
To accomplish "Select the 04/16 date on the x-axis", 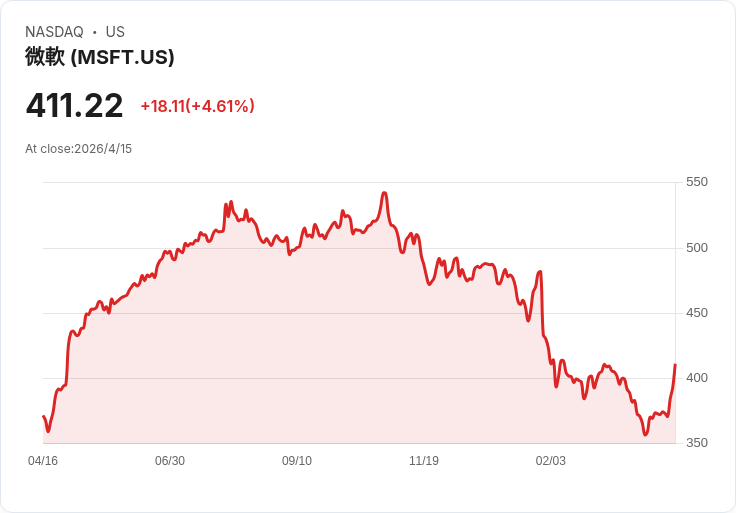I will click(x=43, y=461).
